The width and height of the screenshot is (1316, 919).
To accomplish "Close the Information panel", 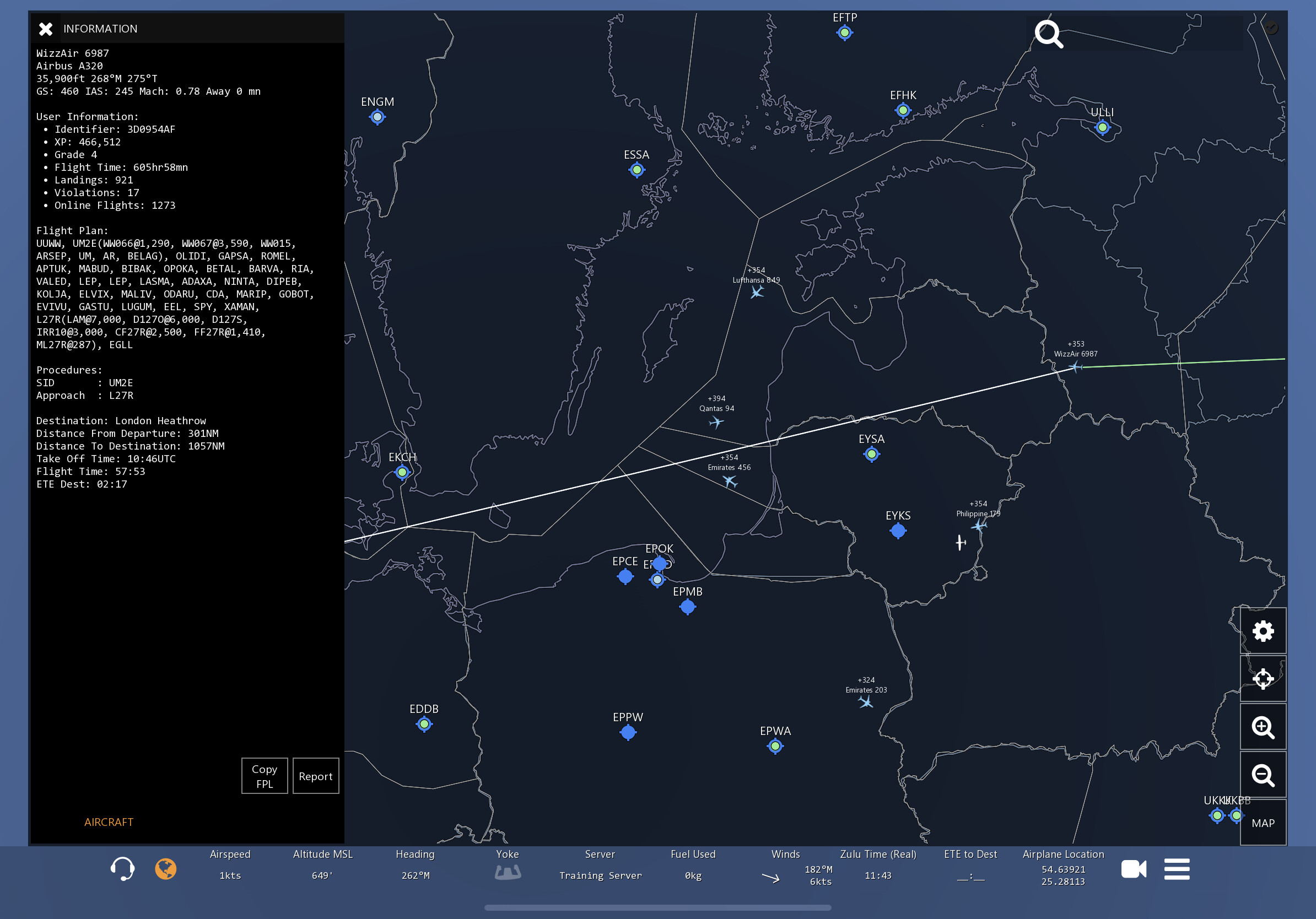I will click(x=46, y=29).
